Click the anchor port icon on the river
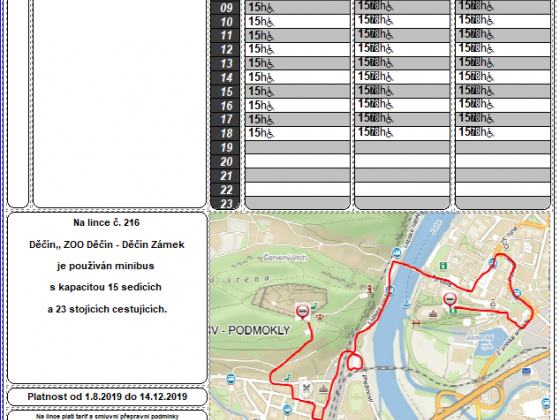This screenshot has width=560, height=420. (406, 303)
